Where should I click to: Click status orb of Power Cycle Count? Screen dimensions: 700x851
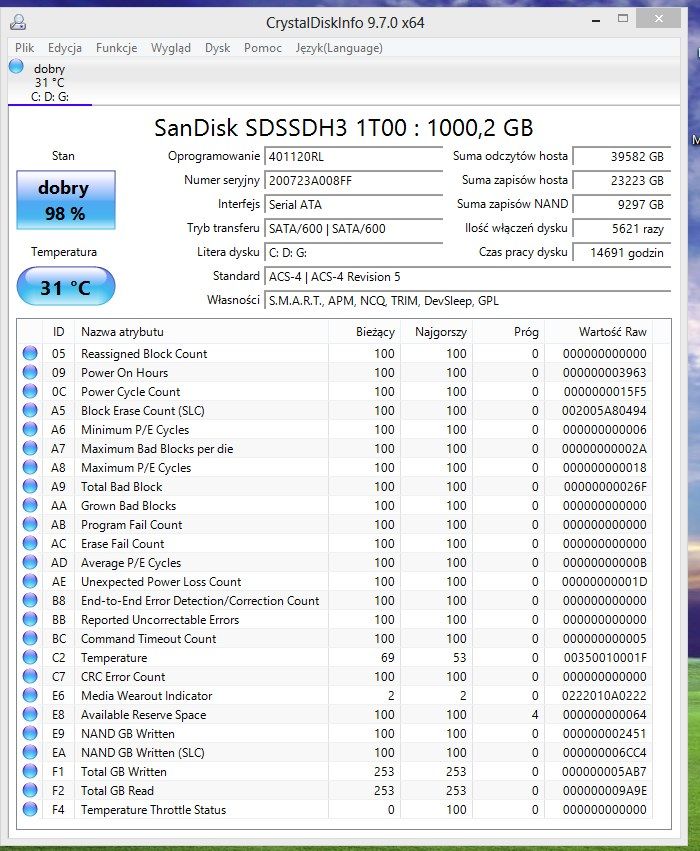click(30, 391)
